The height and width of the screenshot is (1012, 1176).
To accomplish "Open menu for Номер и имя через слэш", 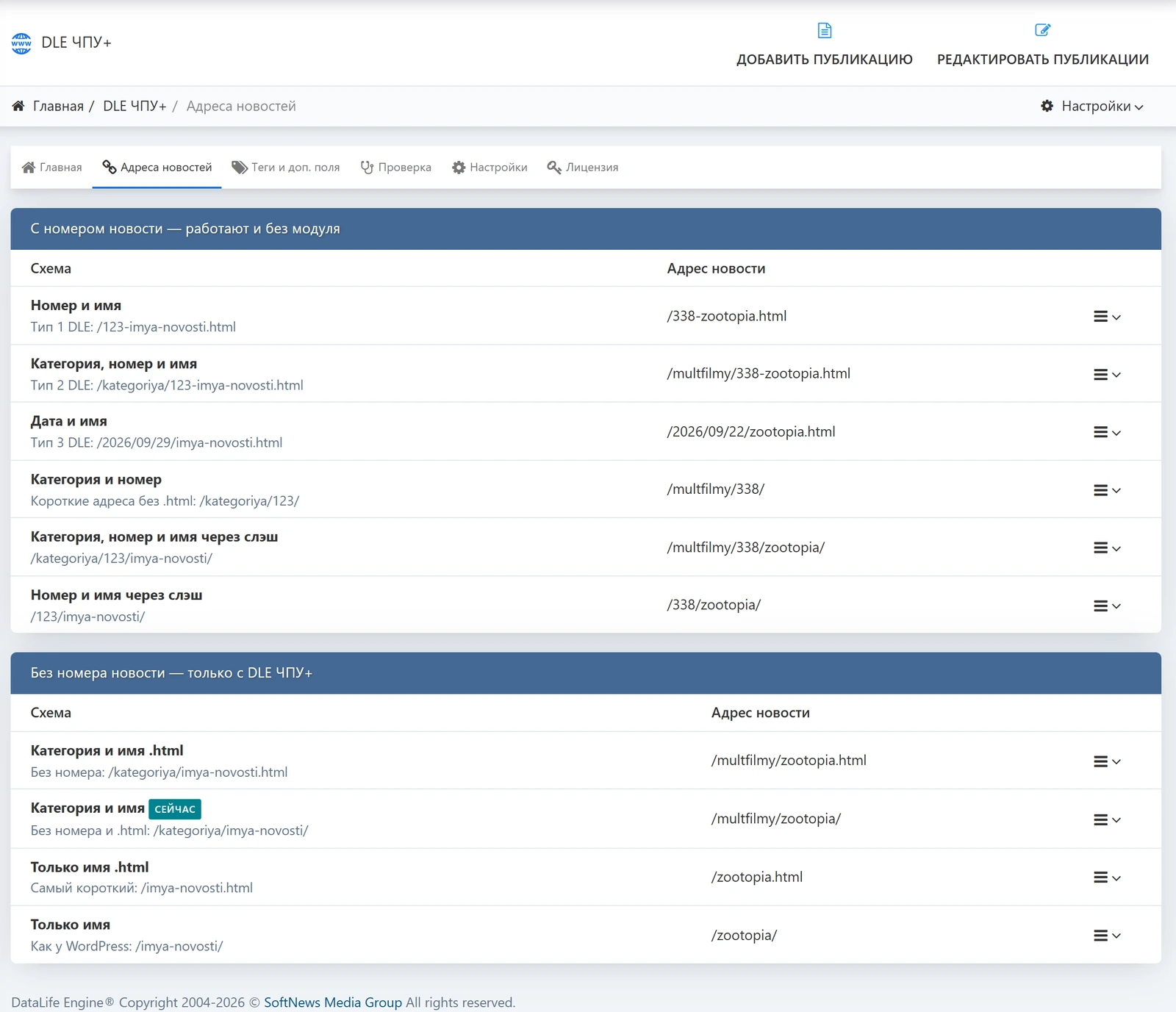I will click(x=1107, y=606).
